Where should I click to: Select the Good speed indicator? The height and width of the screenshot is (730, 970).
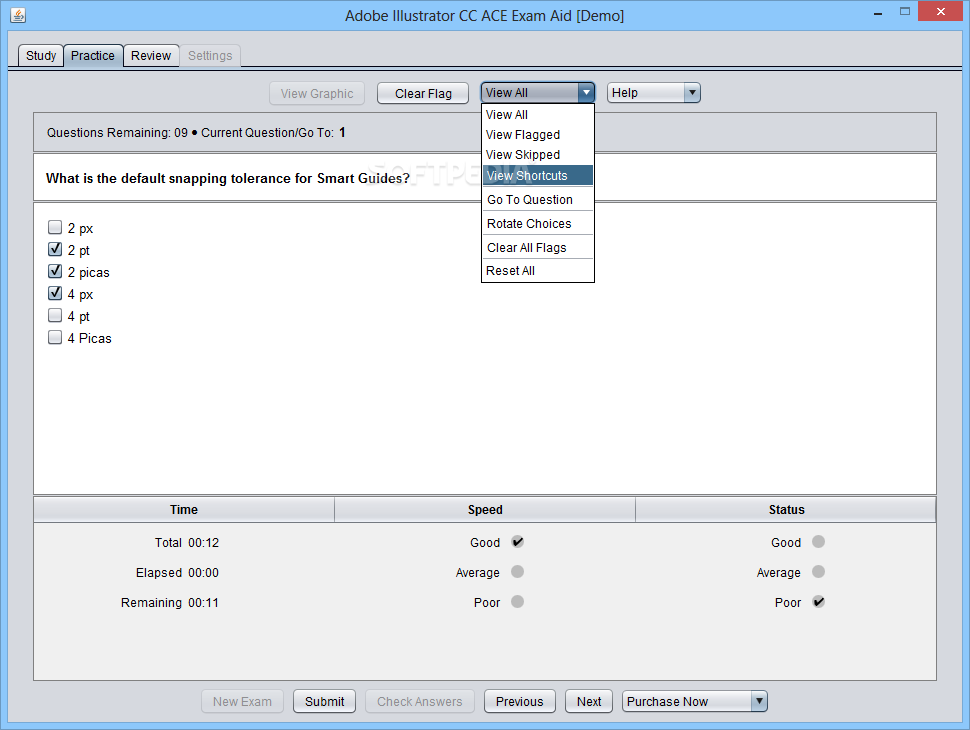tap(518, 542)
